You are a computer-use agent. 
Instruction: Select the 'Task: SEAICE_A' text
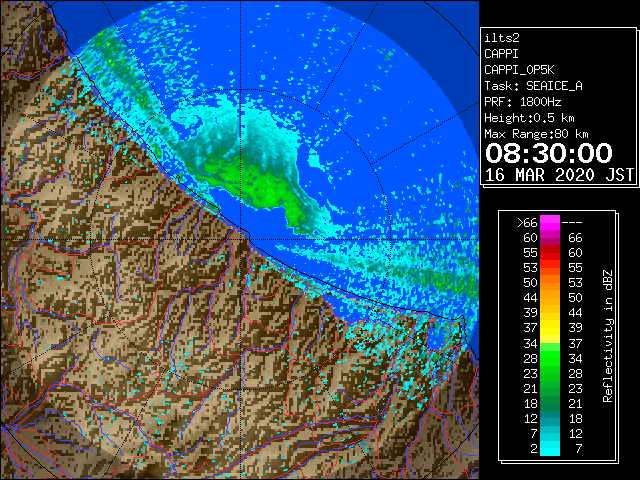[x=533, y=86]
